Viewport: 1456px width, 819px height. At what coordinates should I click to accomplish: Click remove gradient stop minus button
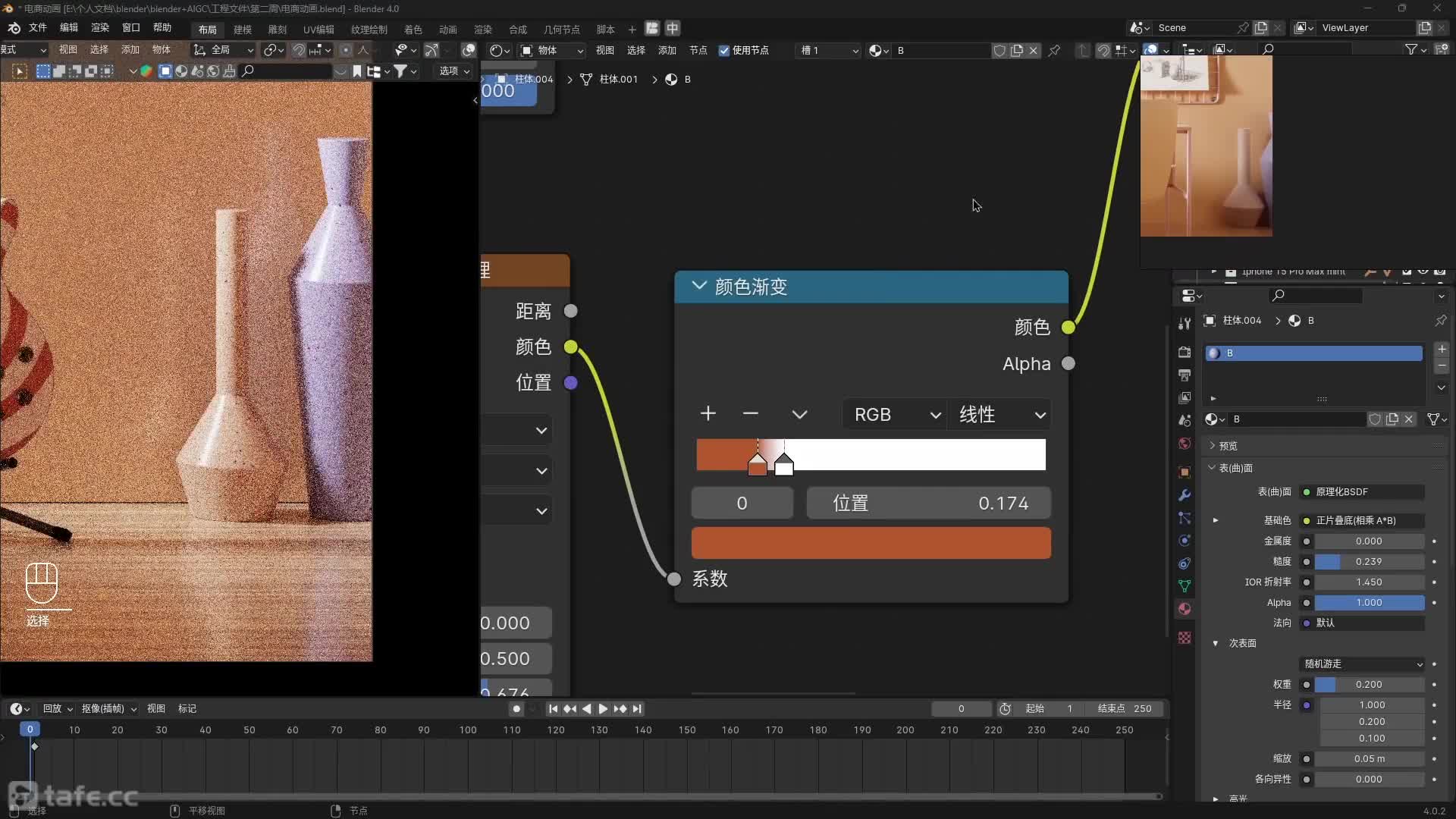point(751,414)
